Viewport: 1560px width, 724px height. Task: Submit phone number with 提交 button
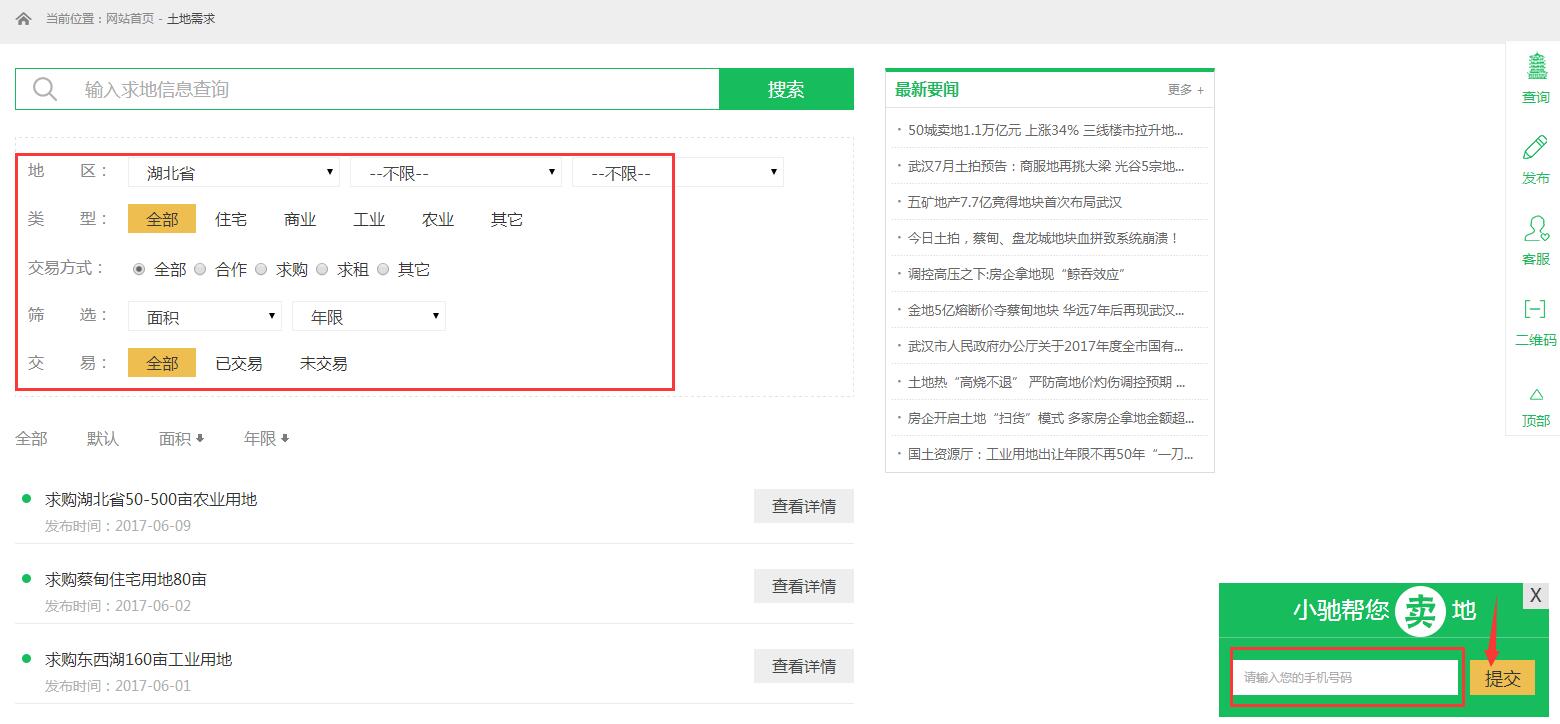pos(1502,678)
